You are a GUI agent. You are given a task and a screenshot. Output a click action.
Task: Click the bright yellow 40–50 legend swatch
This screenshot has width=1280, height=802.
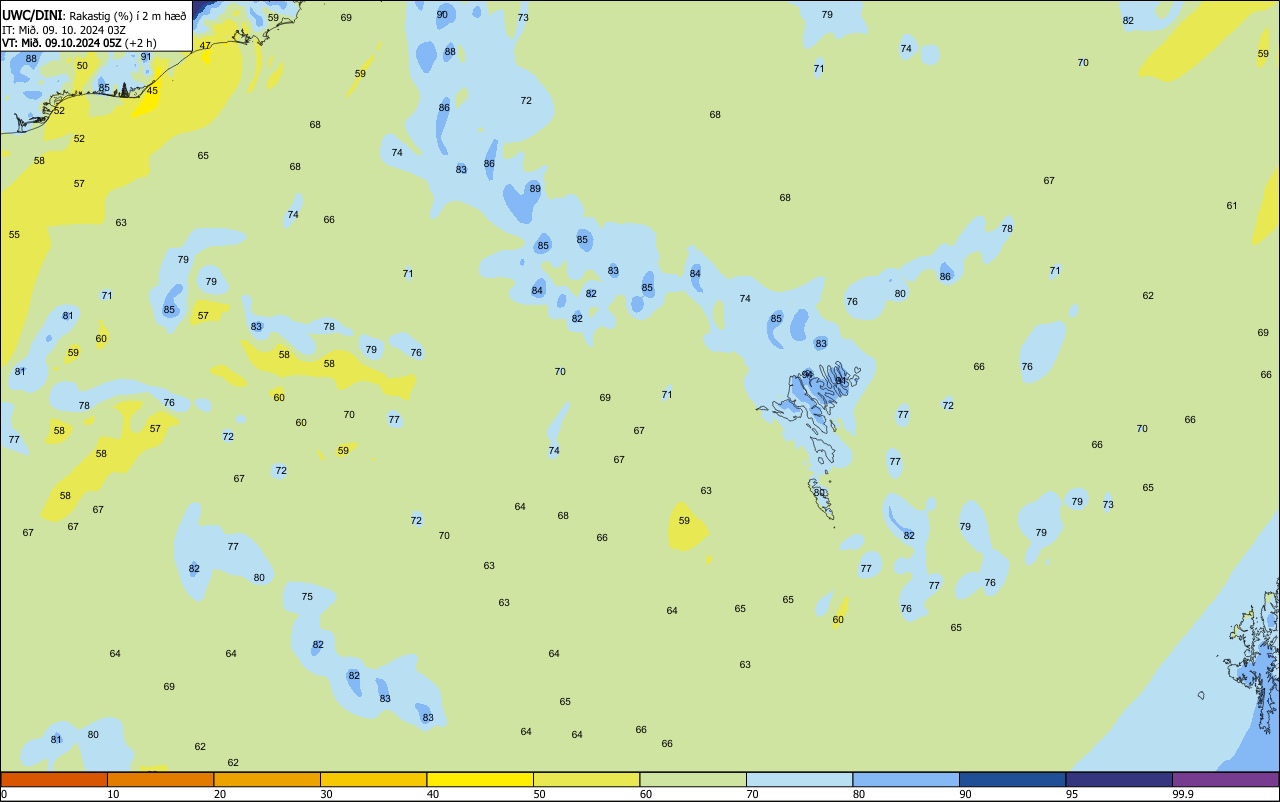click(x=480, y=779)
